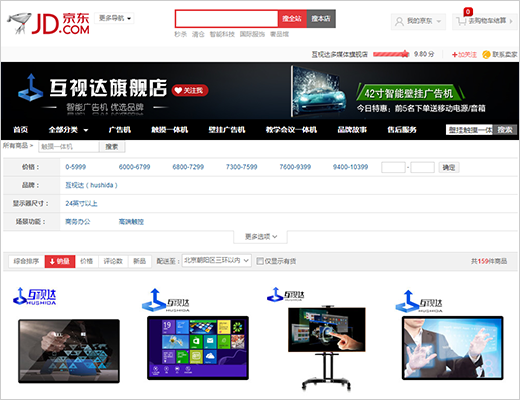
Task: Click the orange 联系卖家 chat icon
Action: click(x=486, y=54)
